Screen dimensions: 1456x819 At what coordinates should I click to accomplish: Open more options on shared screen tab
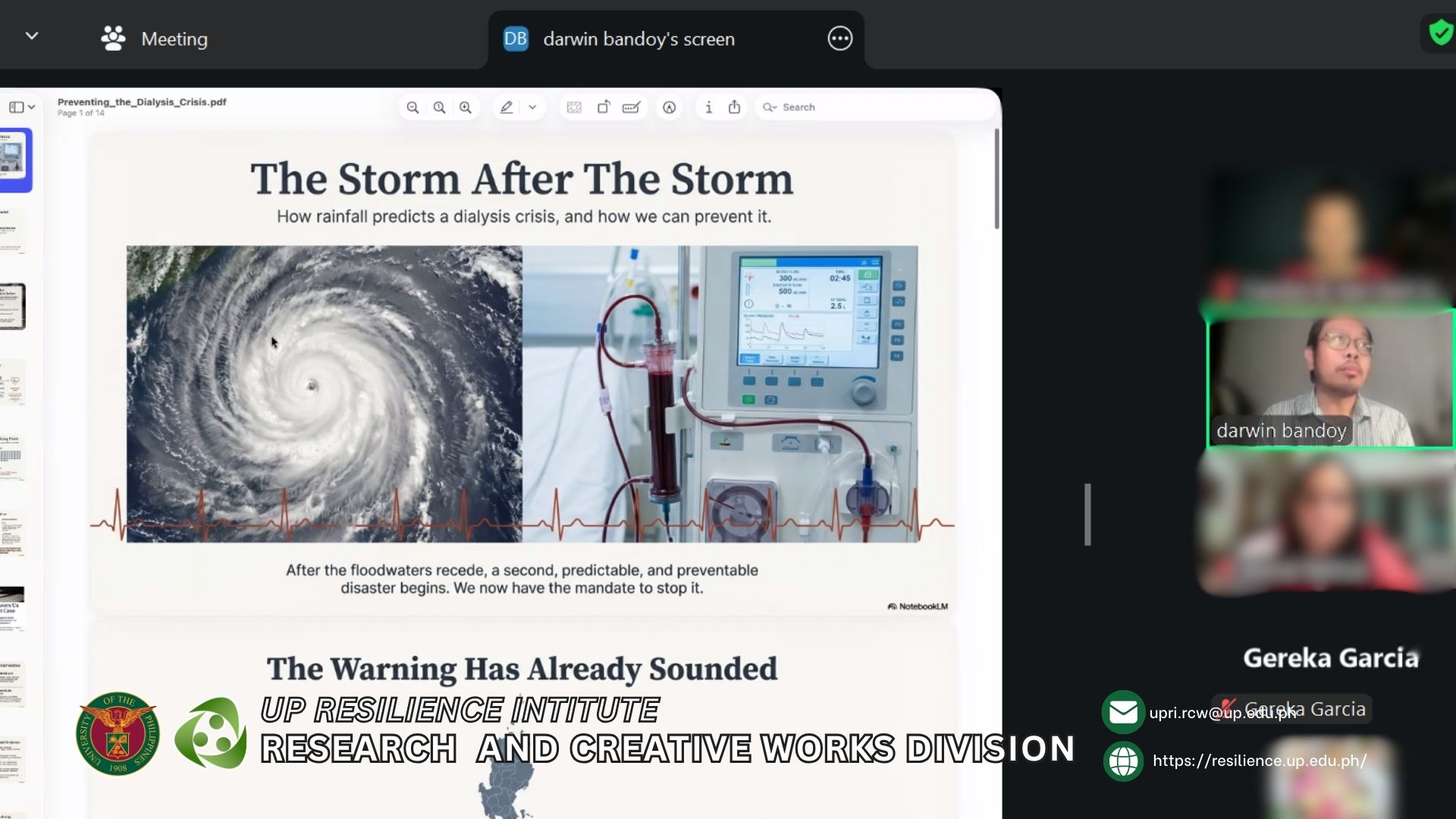click(839, 39)
